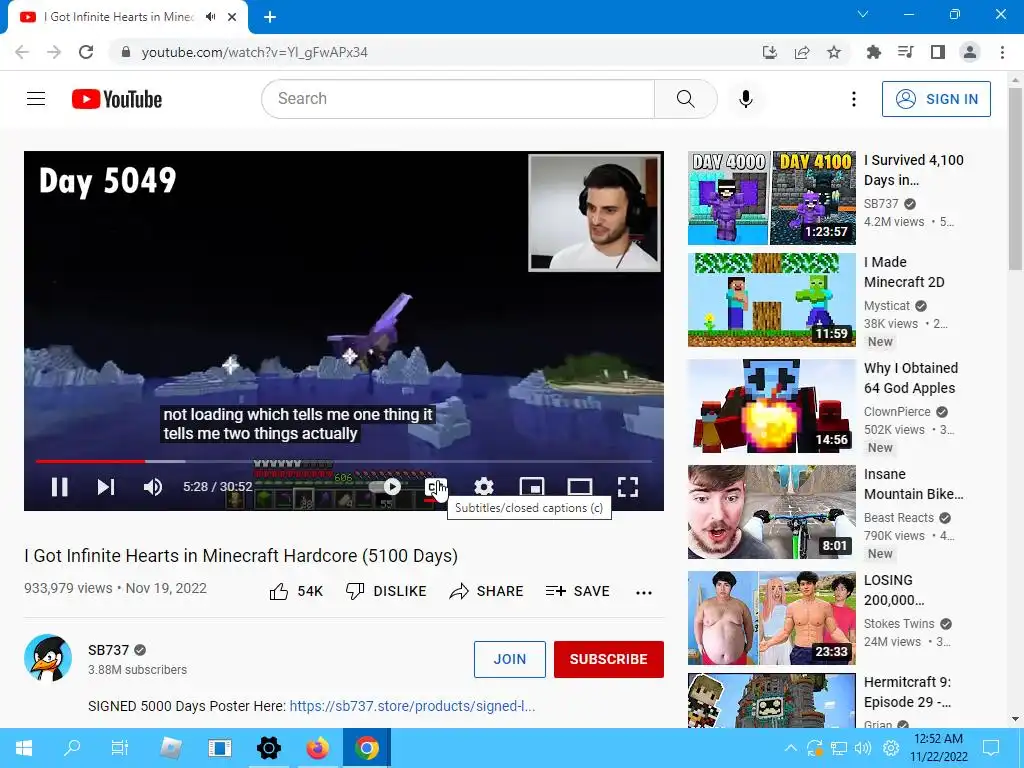The image size is (1024, 768).
Task: Open YouTube settings three-dot menu
Action: [x=854, y=99]
